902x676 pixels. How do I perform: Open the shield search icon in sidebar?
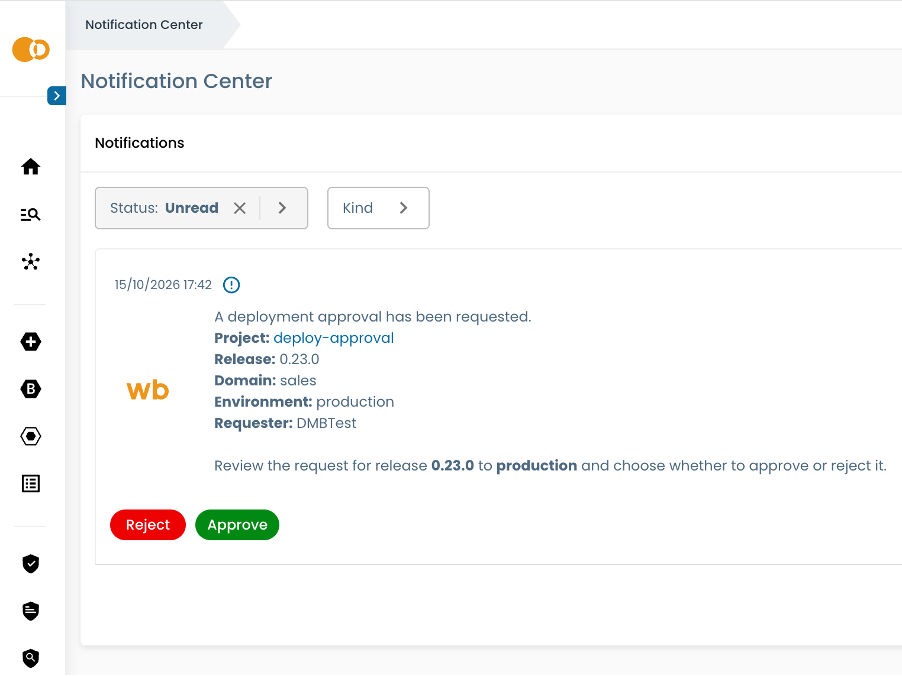click(30, 658)
